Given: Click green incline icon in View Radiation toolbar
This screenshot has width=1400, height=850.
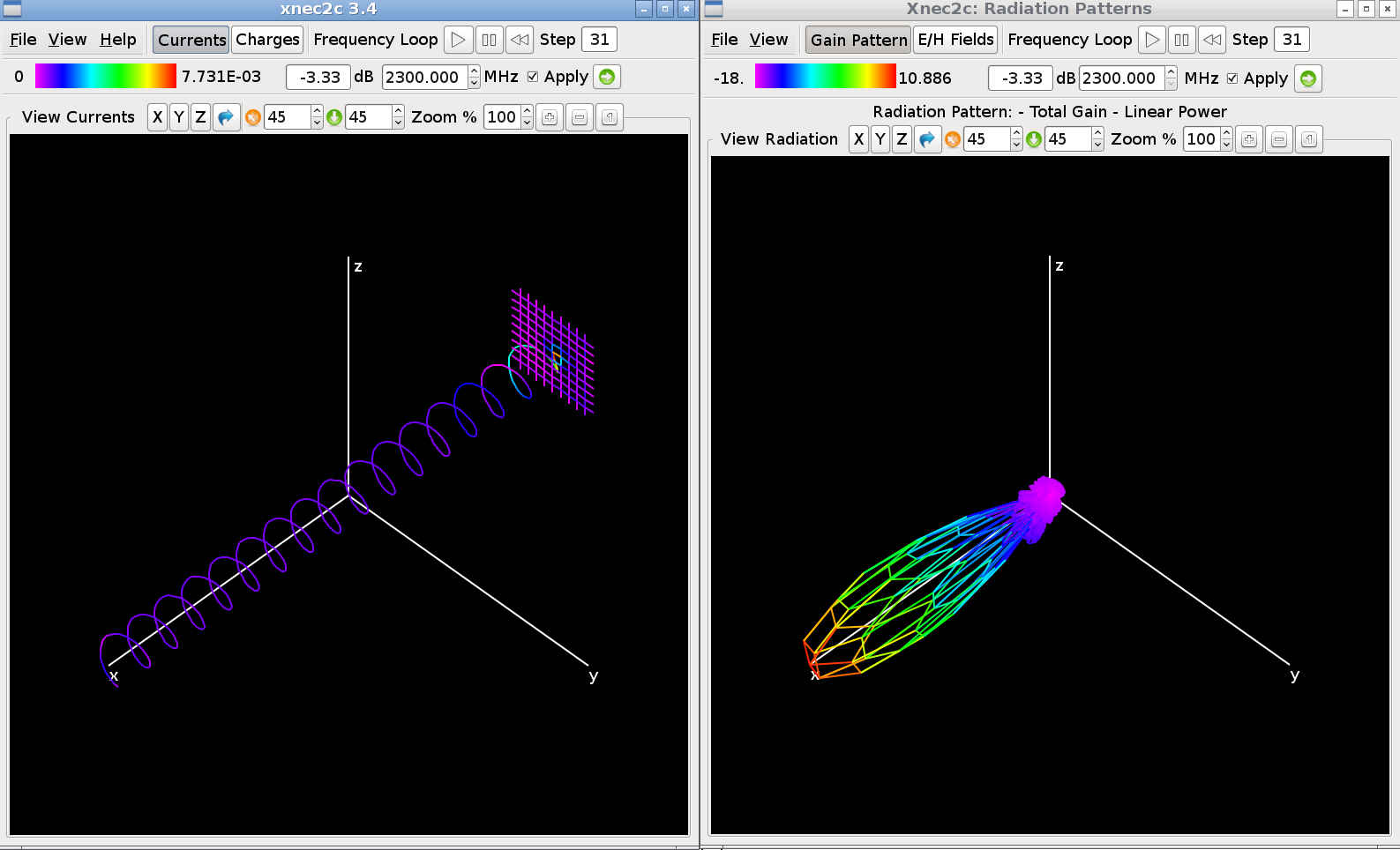Looking at the screenshot, I should point(1034,139).
